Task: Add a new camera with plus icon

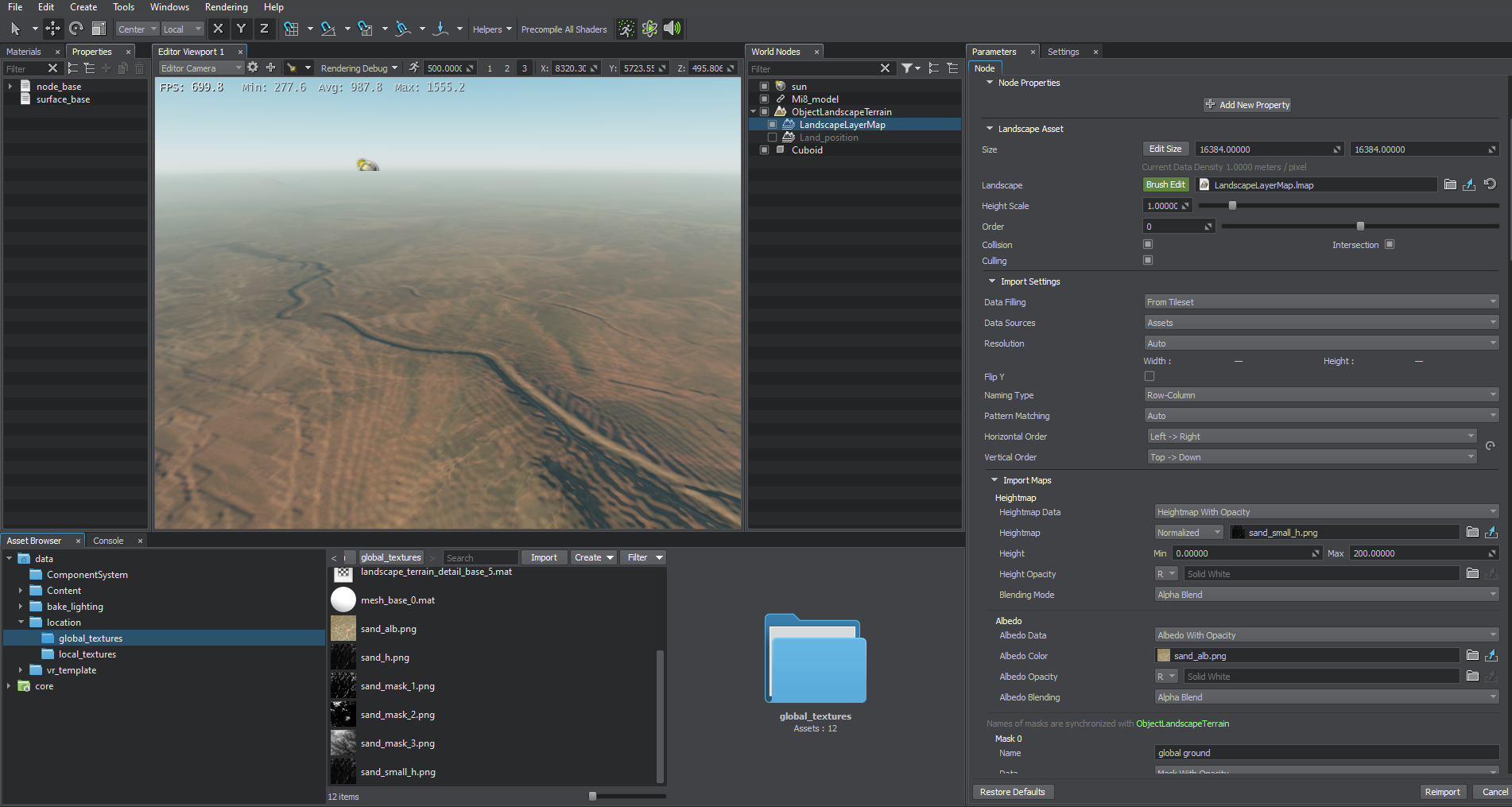Action: (270, 68)
